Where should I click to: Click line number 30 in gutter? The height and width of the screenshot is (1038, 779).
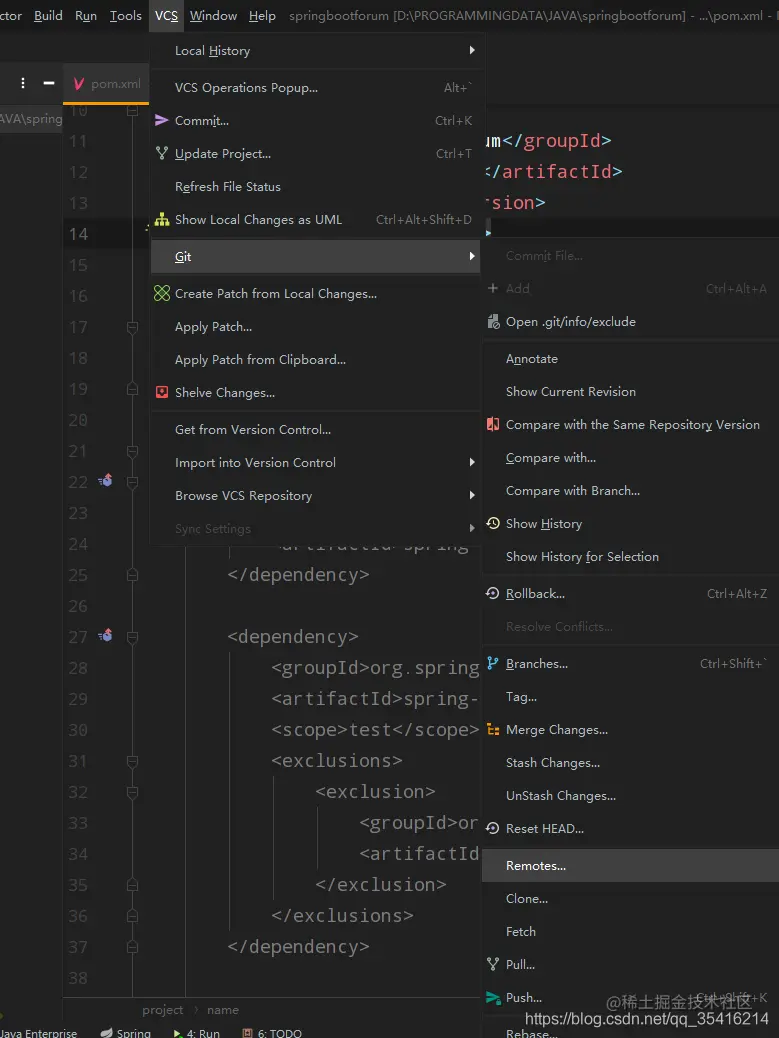click(78, 730)
